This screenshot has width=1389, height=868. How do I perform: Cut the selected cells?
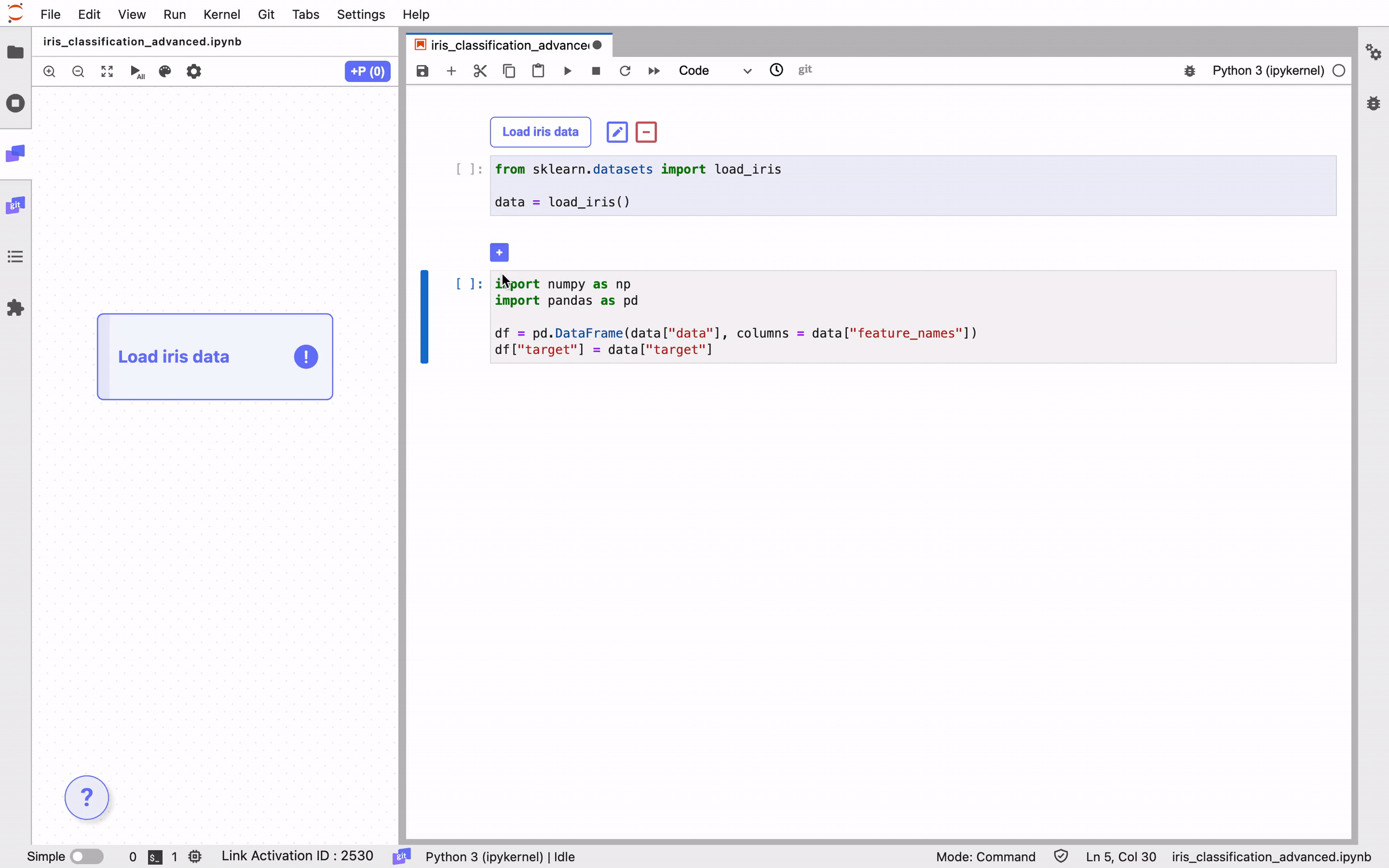click(x=480, y=71)
